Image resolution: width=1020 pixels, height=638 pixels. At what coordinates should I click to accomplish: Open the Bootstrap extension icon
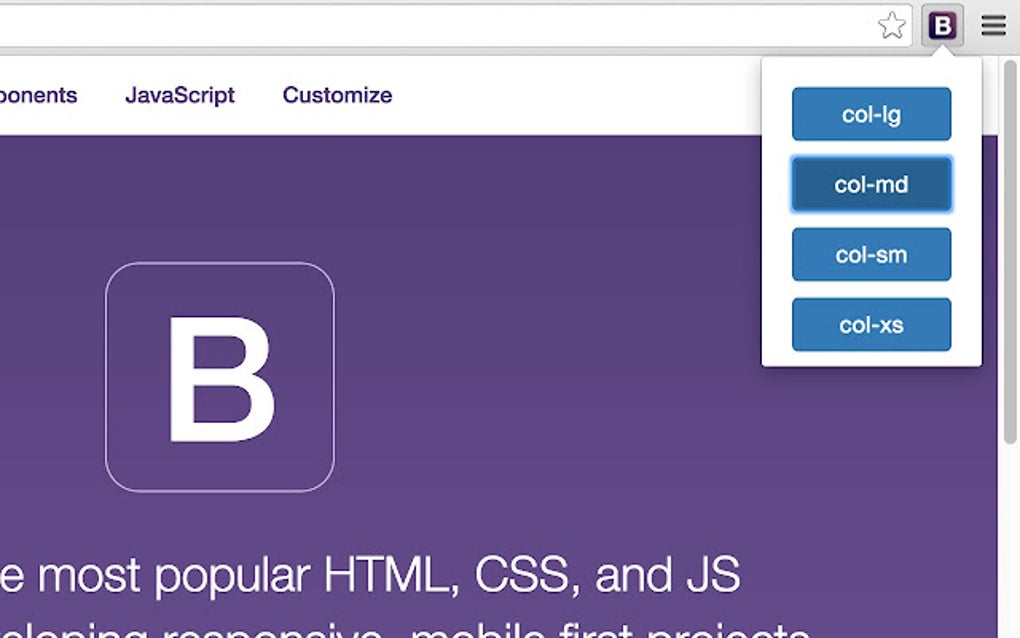(x=943, y=26)
